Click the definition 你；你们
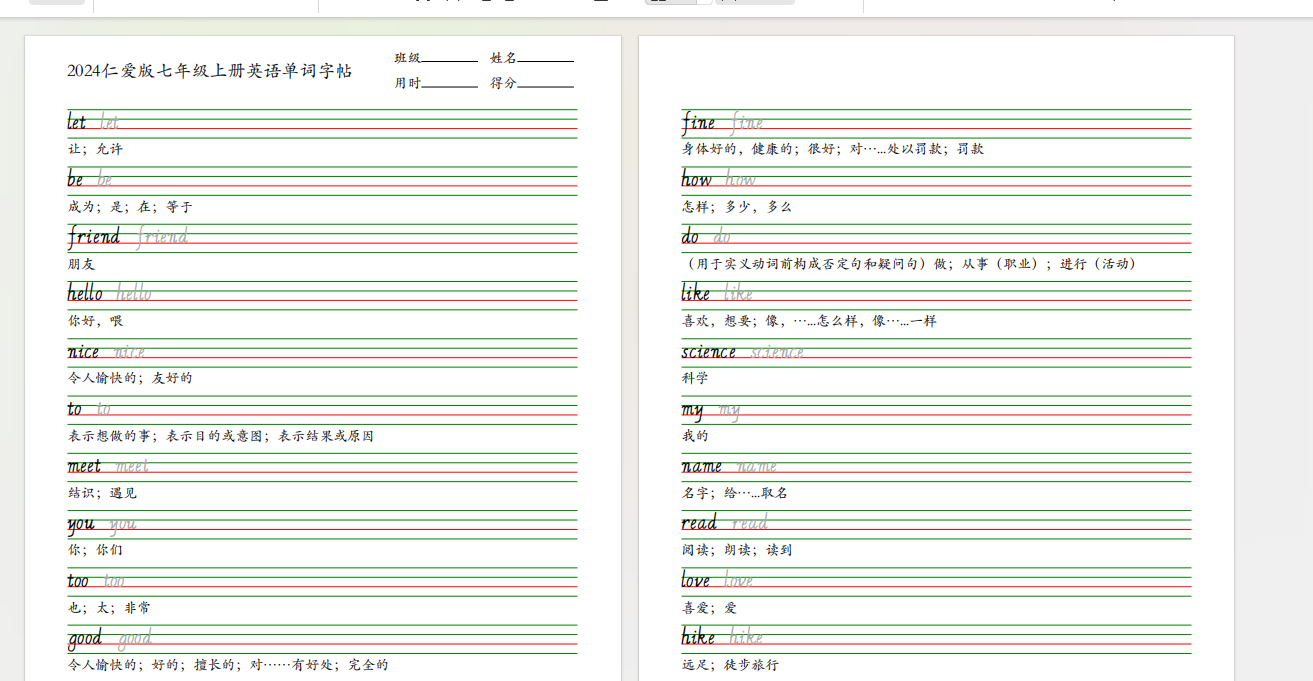 point(95,550)
